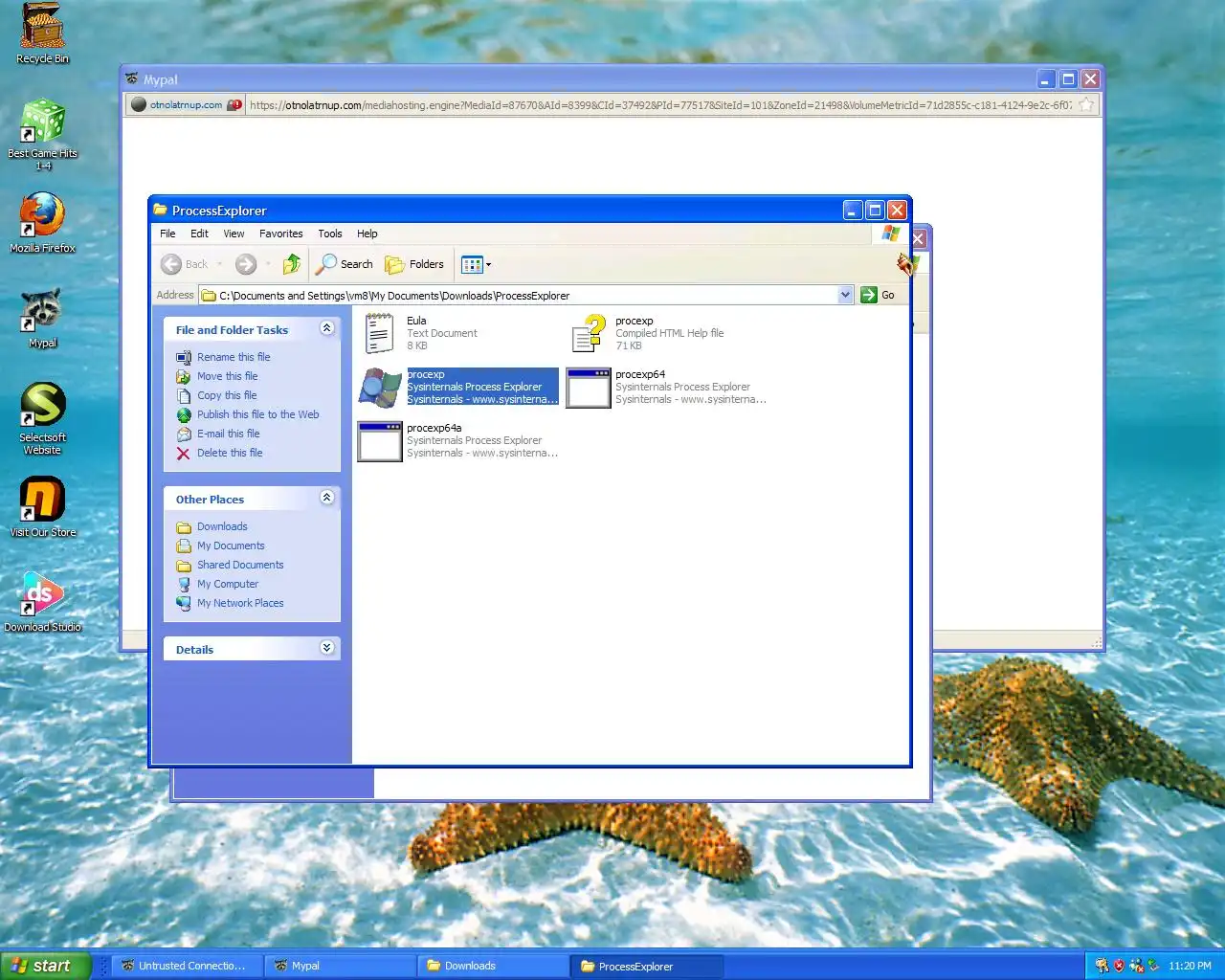Screen dimensions: 1225x980
Task: Click E-mail this file
Action: 228,434
